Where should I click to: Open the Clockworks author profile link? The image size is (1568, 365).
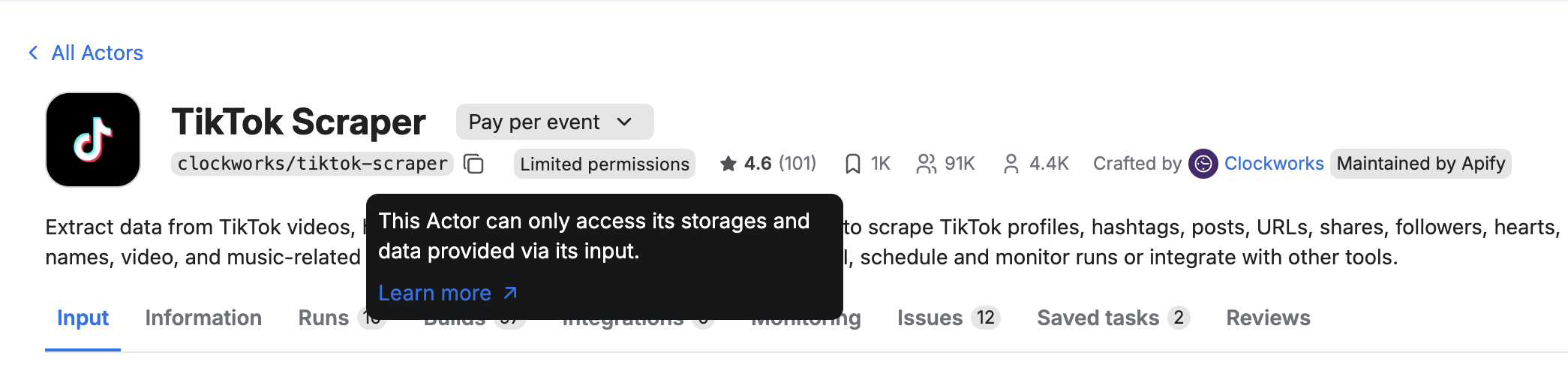click(x=1273, y=164)
